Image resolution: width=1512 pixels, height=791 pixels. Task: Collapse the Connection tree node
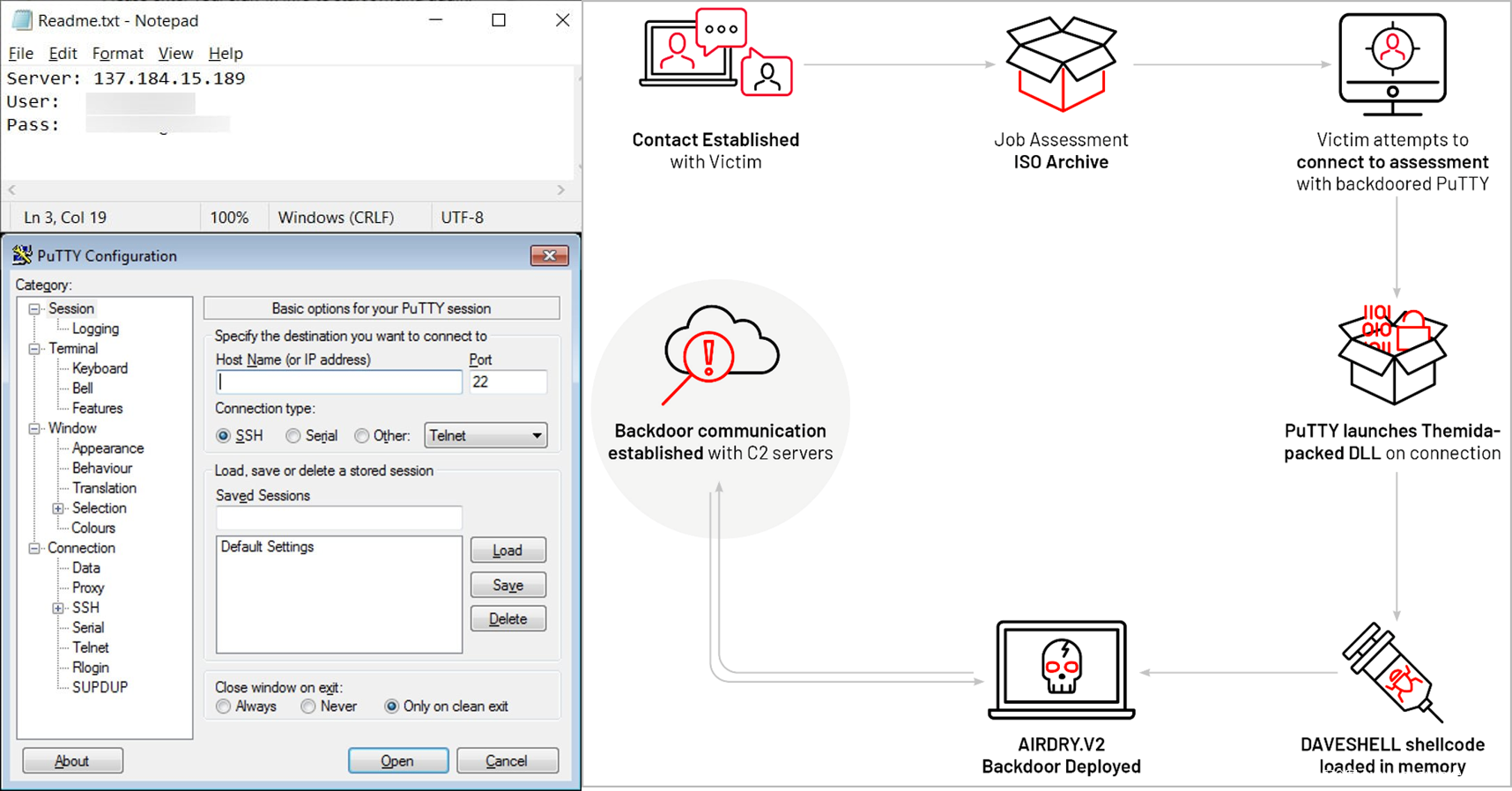click(34, 549)
